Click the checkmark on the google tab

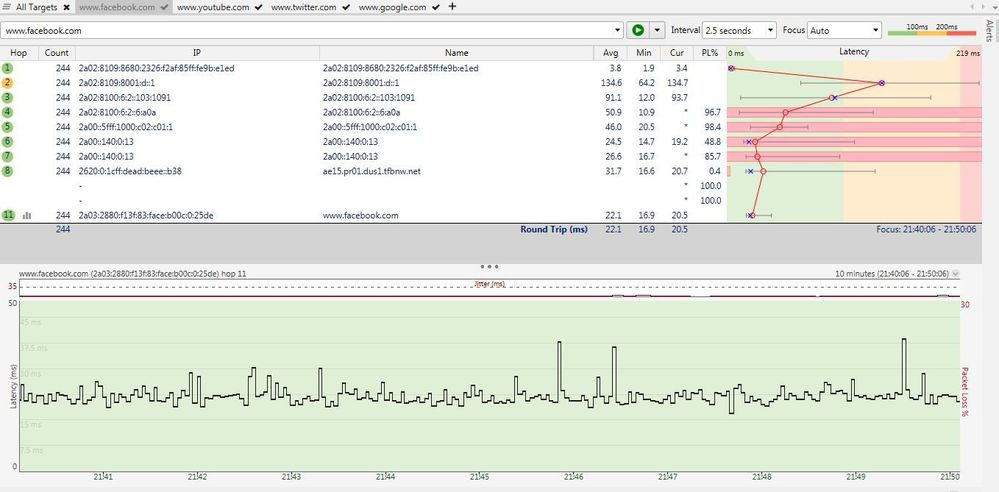436,8
